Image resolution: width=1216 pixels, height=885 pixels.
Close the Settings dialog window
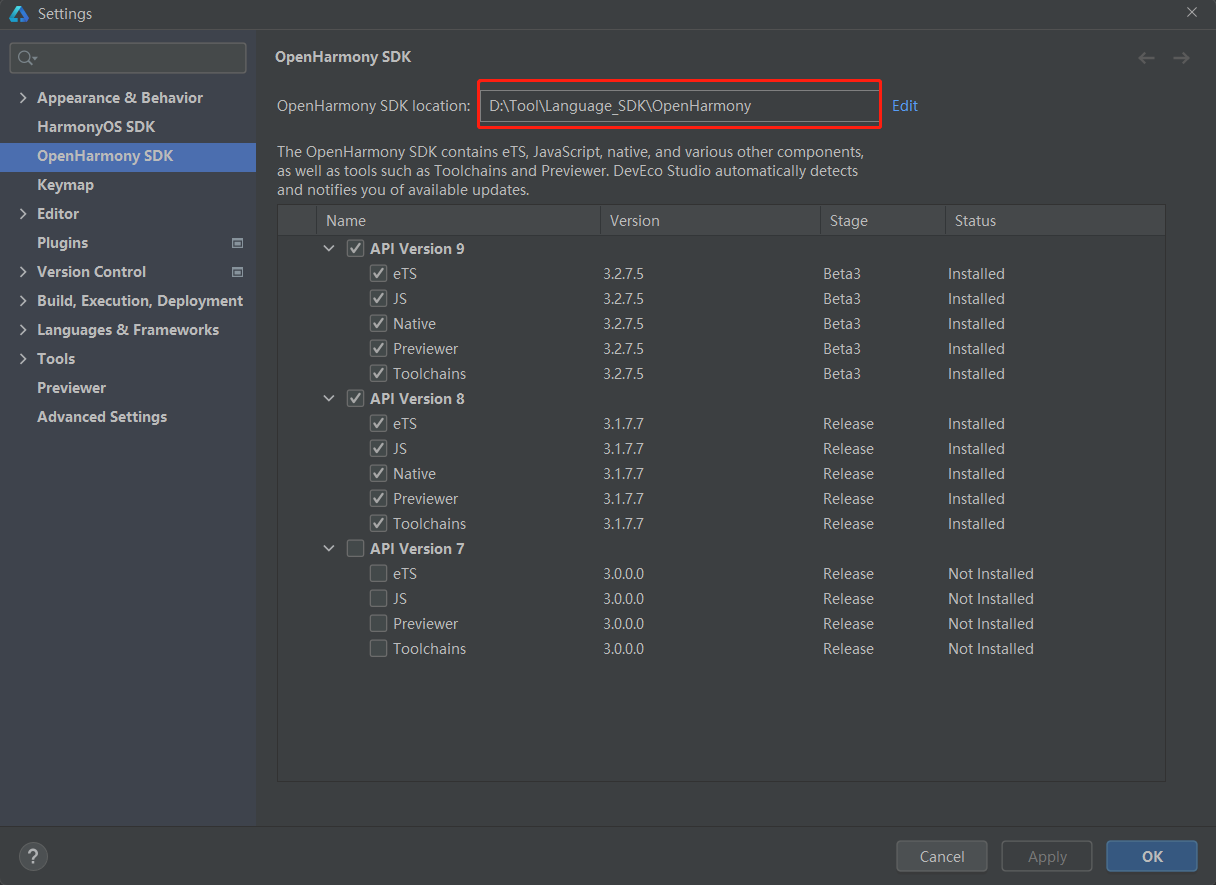(x=1191, y=13)
